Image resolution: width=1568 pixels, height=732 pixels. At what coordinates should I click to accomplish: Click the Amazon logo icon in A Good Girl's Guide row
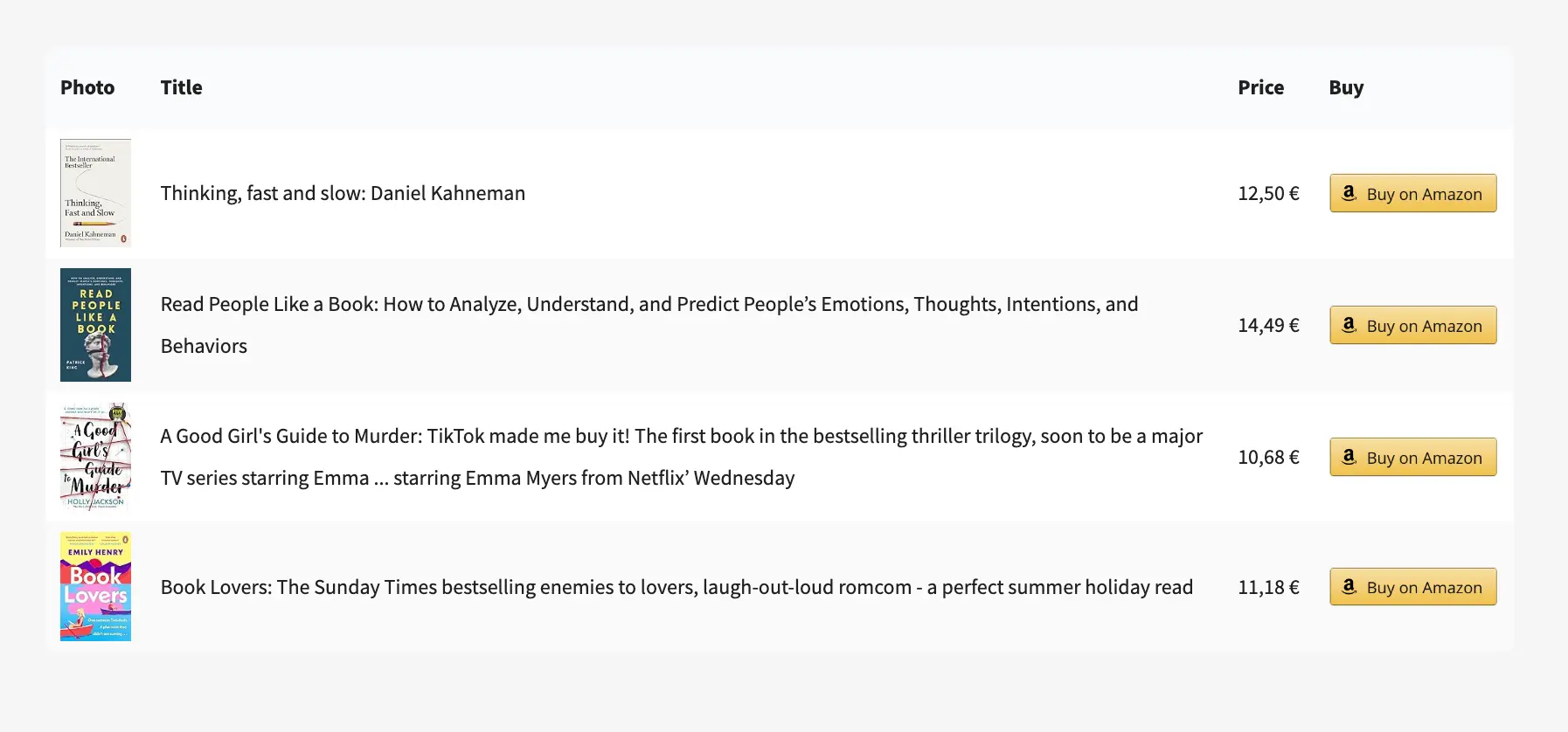pos(1349,457)
